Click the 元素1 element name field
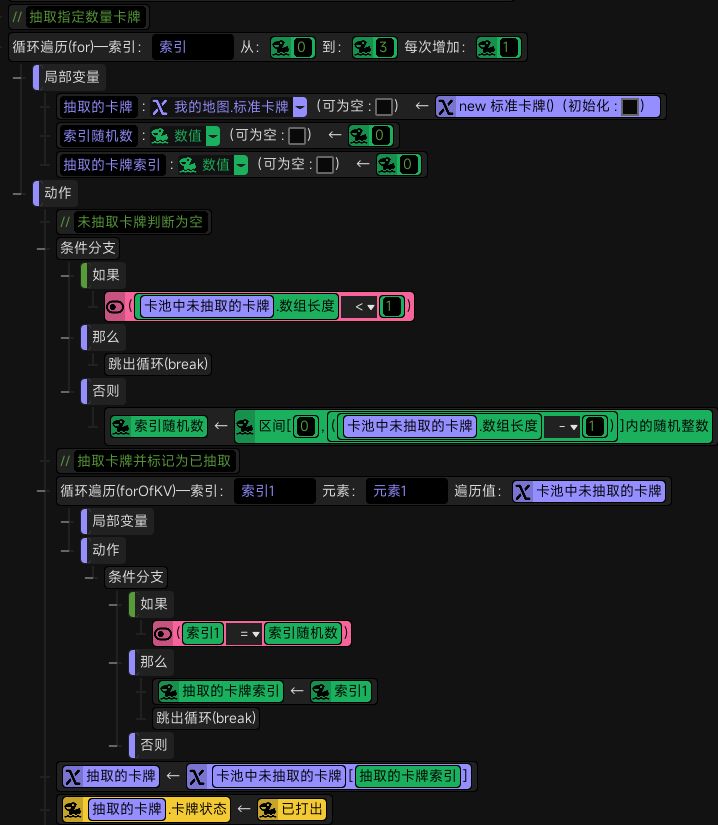718x825 pixels. [407, 491]
